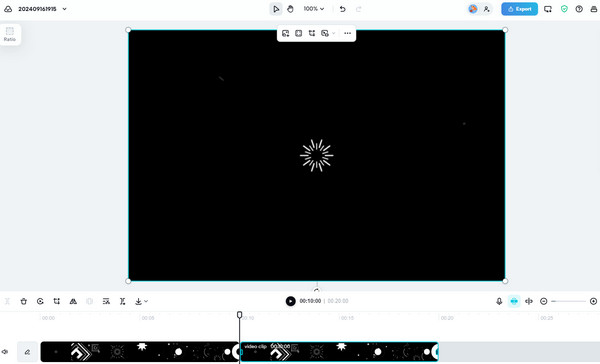Zoom out timeline with the minus circle
Viewport: 600px width, 364px height.
(543, 301)
